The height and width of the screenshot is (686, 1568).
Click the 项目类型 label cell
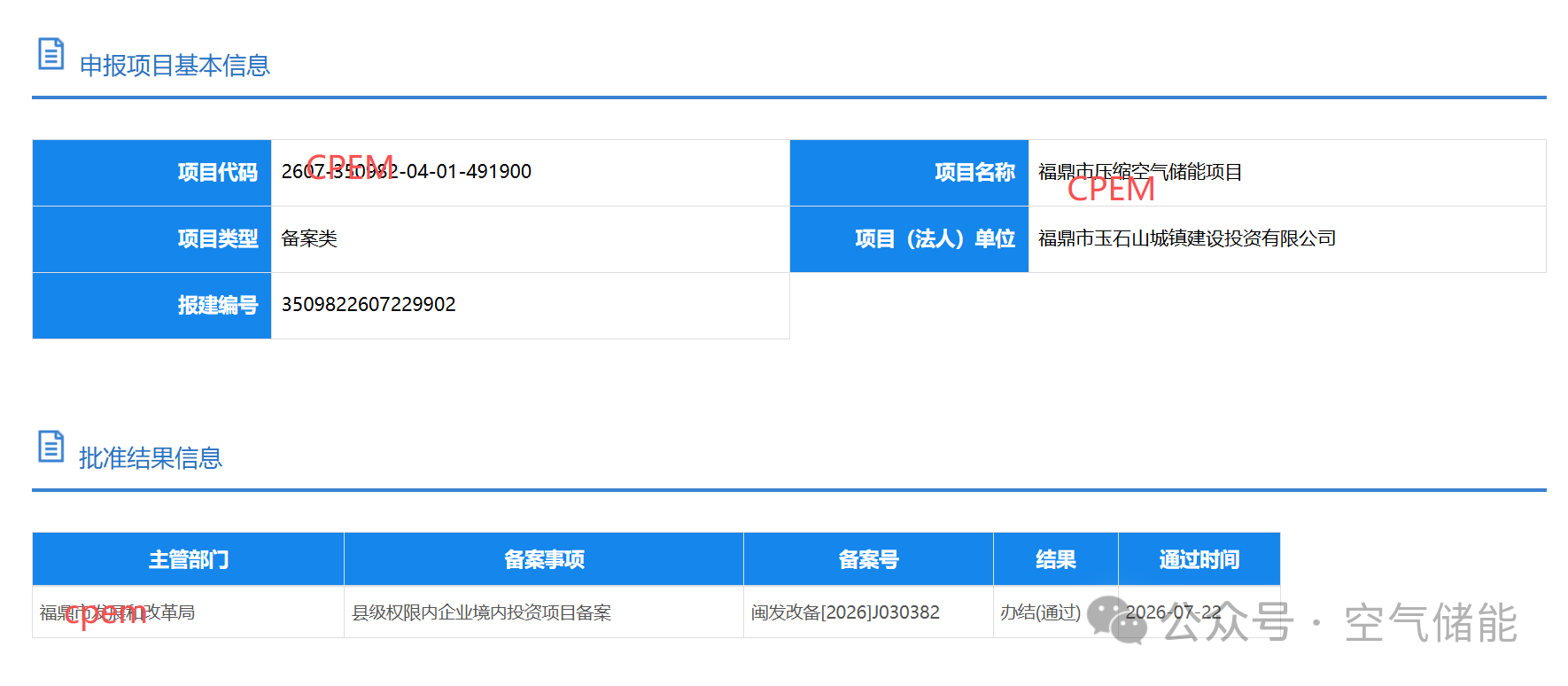[x=151, y=239]
